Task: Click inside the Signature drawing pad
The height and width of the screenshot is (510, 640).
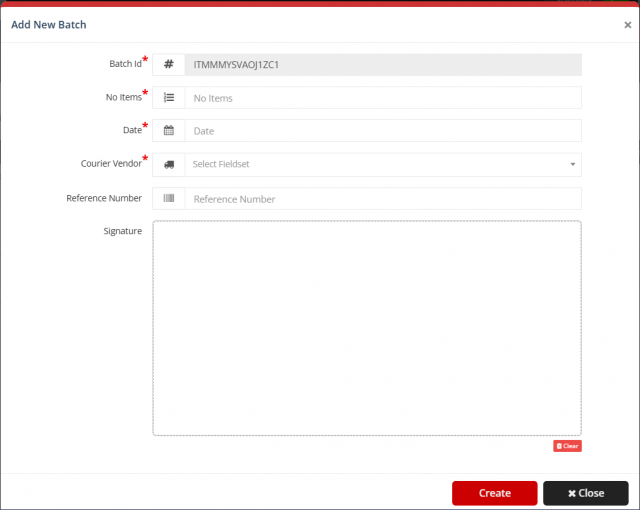Action: [367, 328]
